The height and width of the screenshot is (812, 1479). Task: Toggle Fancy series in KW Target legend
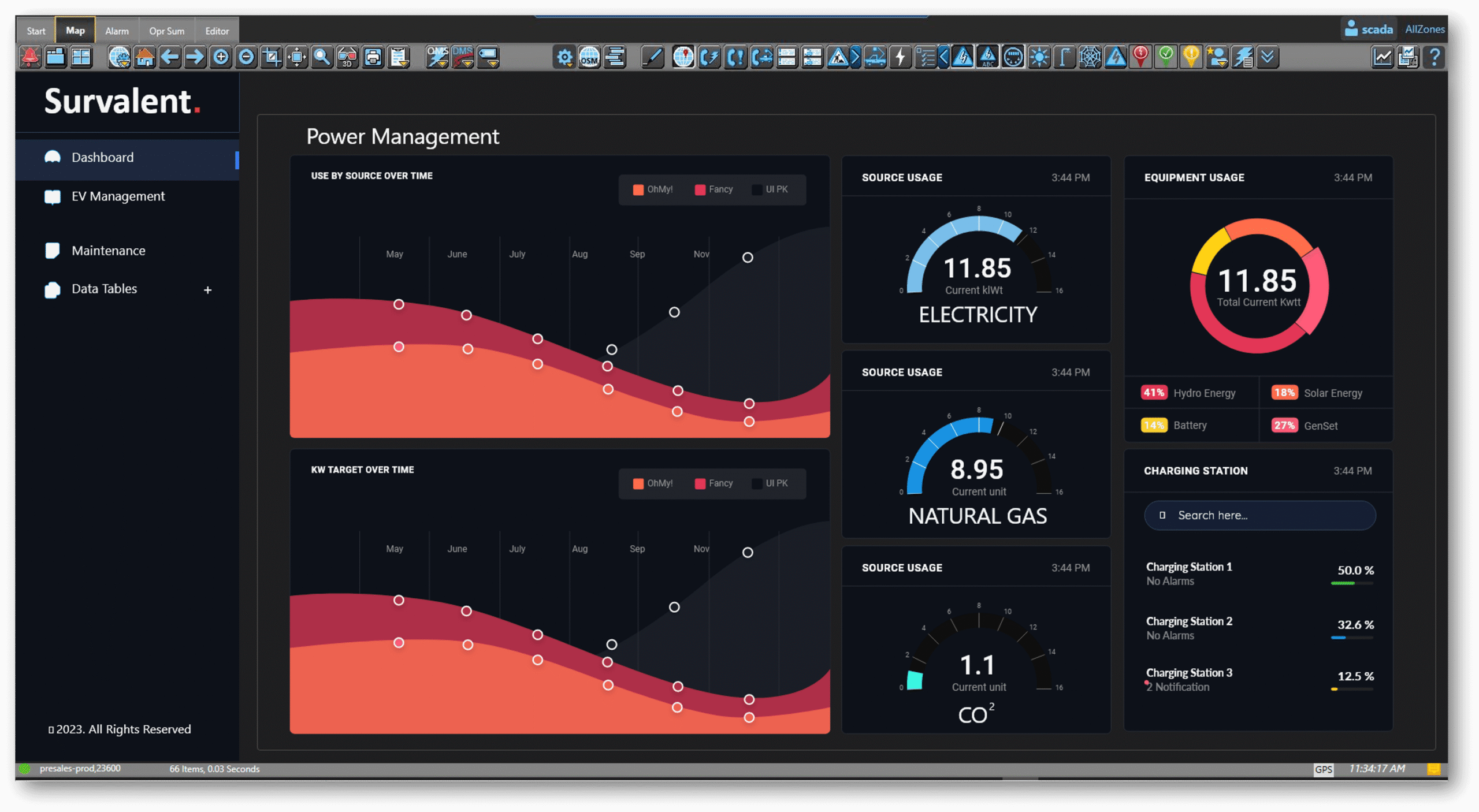714,483
